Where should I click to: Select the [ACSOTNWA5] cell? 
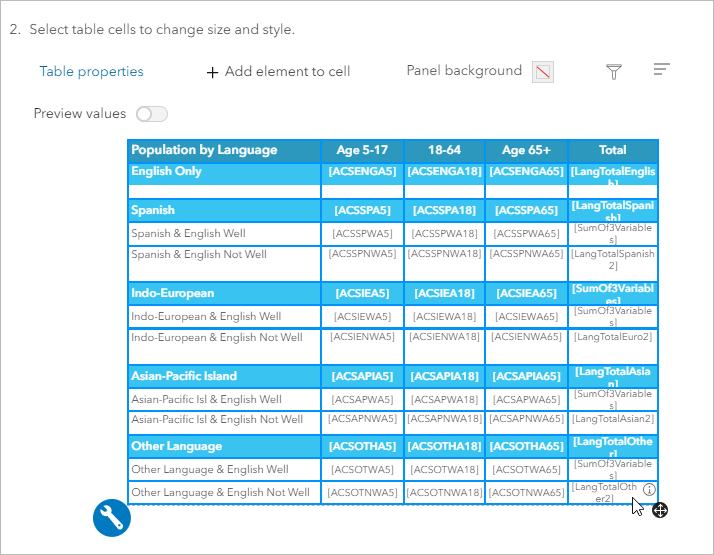point(362,493)
